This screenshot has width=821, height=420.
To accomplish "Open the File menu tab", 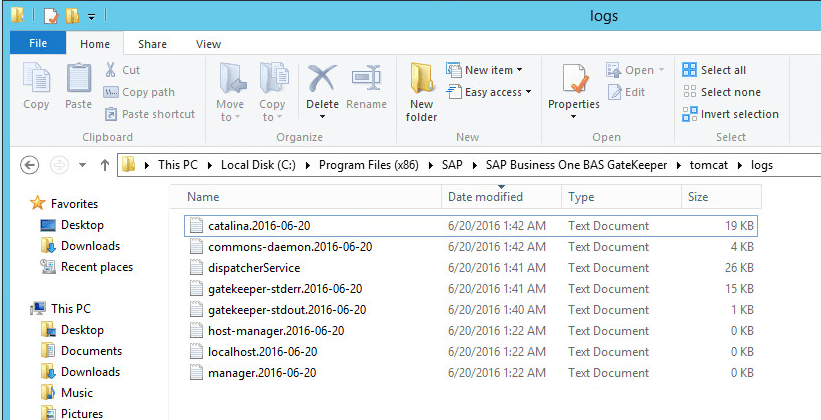I will click(x=38, y=43).
